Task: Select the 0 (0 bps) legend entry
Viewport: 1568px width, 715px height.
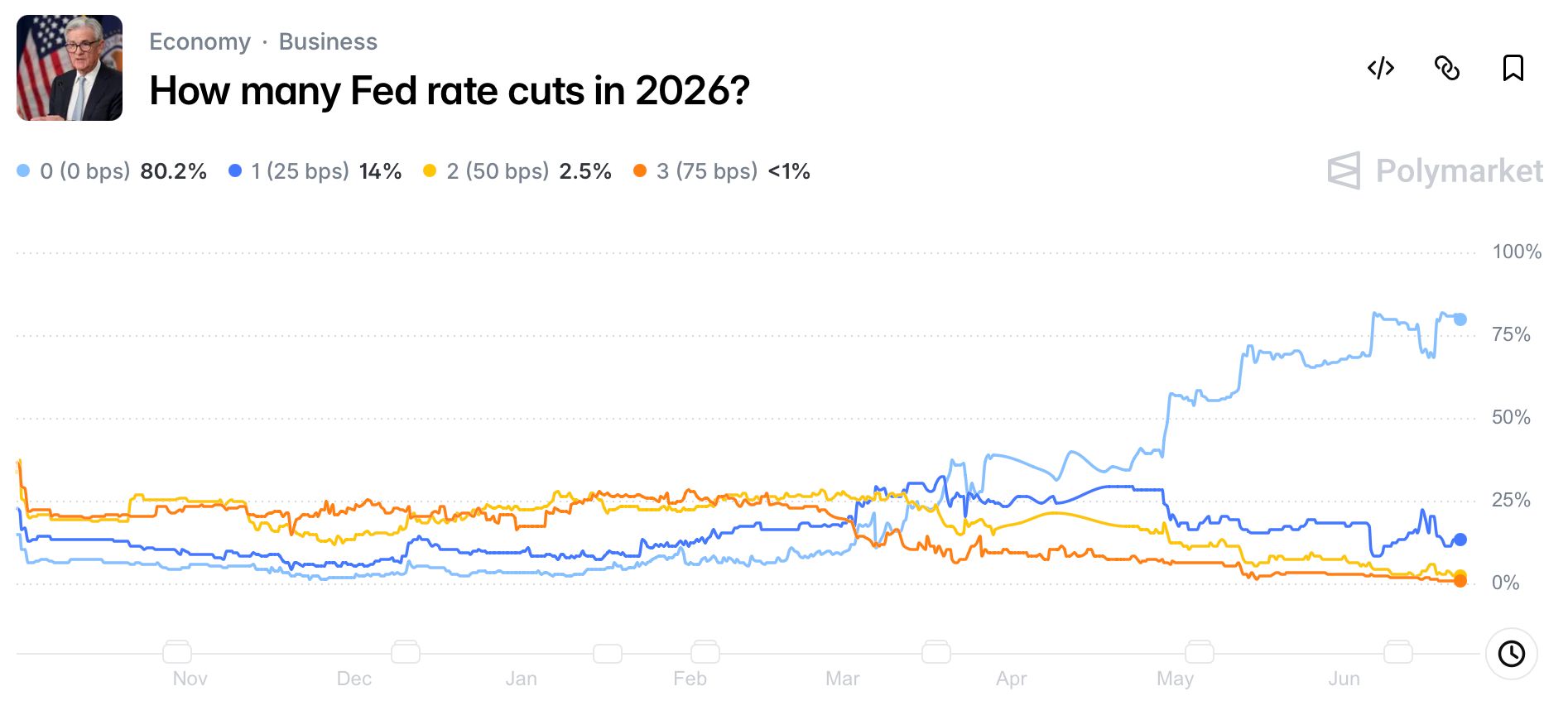Action: coord(112,171)
